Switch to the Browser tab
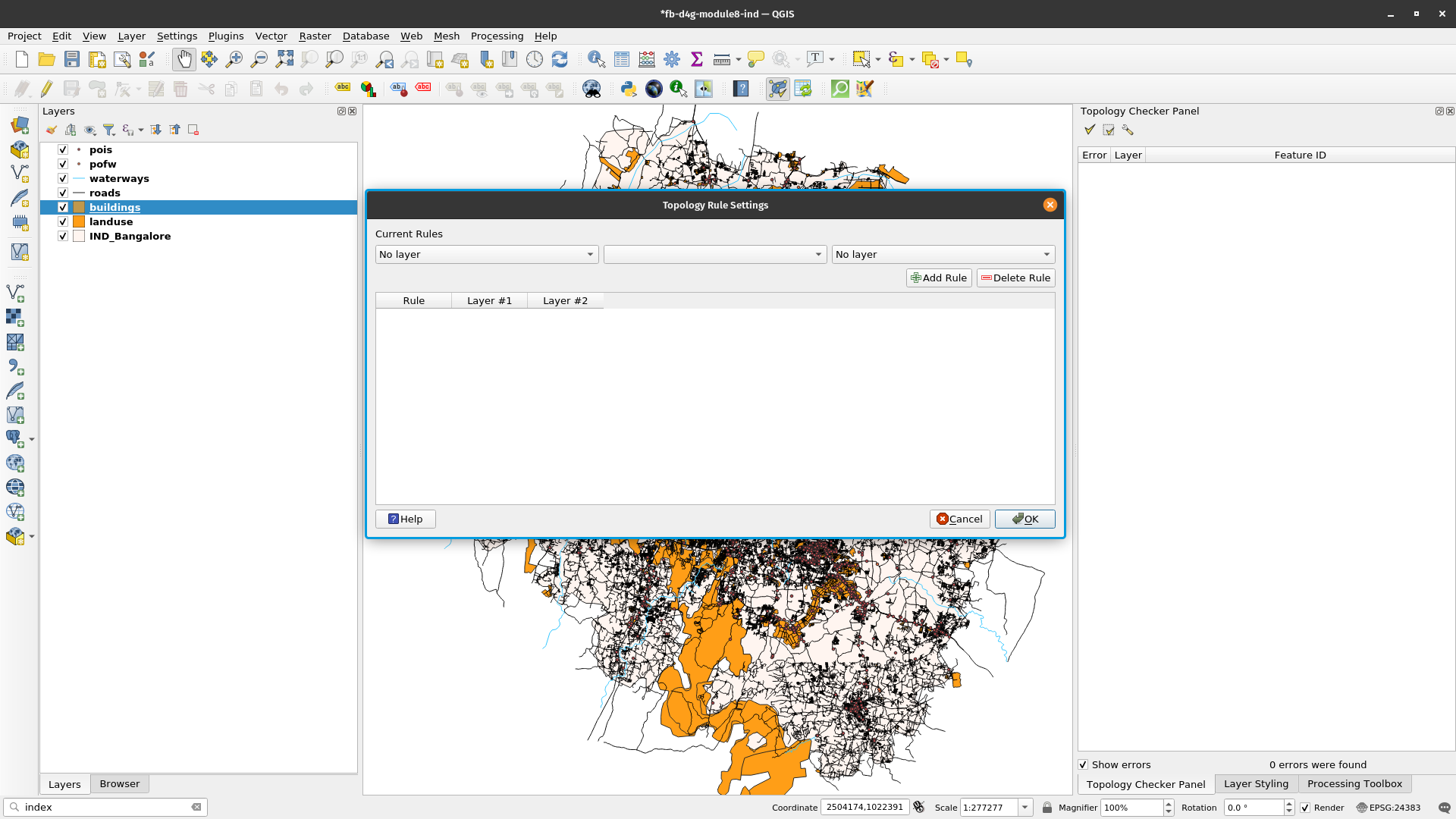Screen dimensions: 1456x819 (119, 783)
